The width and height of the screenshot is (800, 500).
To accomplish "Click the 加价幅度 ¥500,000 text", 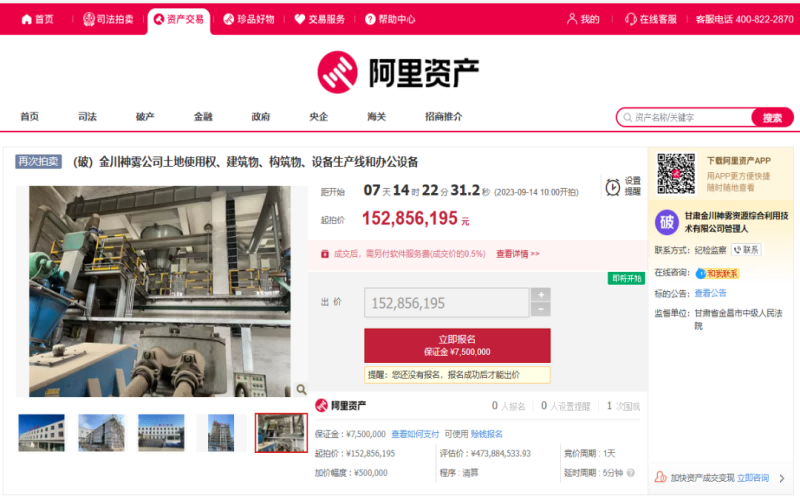I will pyautogui.click(x=351, y=473).
